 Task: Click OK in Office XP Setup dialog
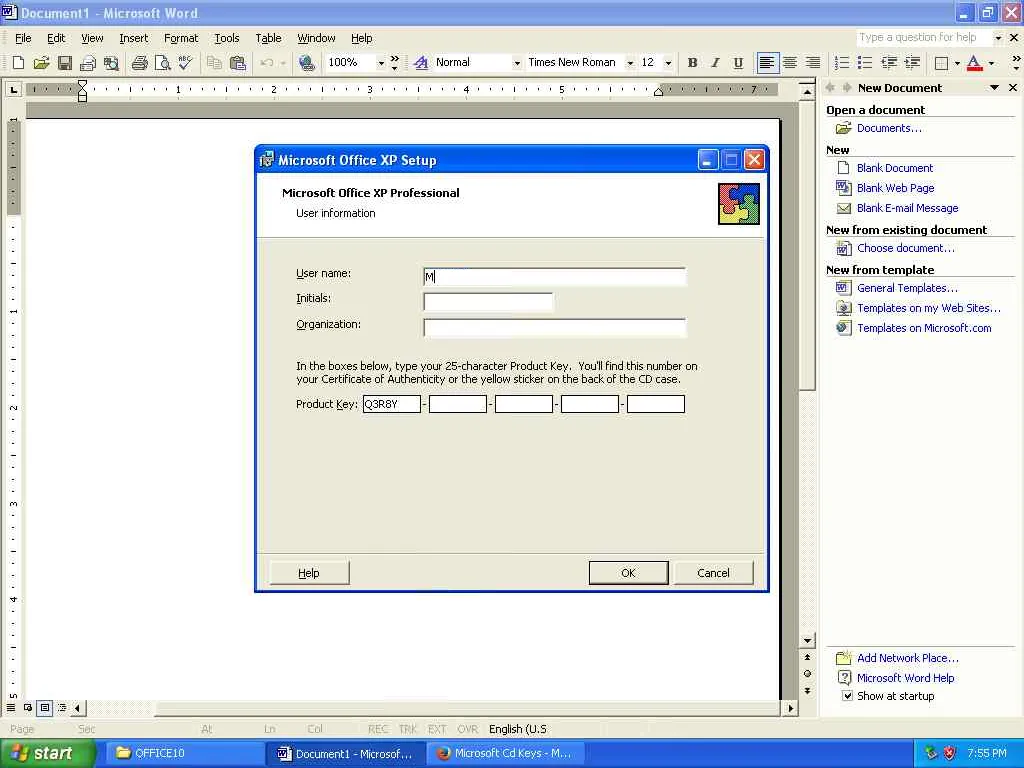(628, 573)
